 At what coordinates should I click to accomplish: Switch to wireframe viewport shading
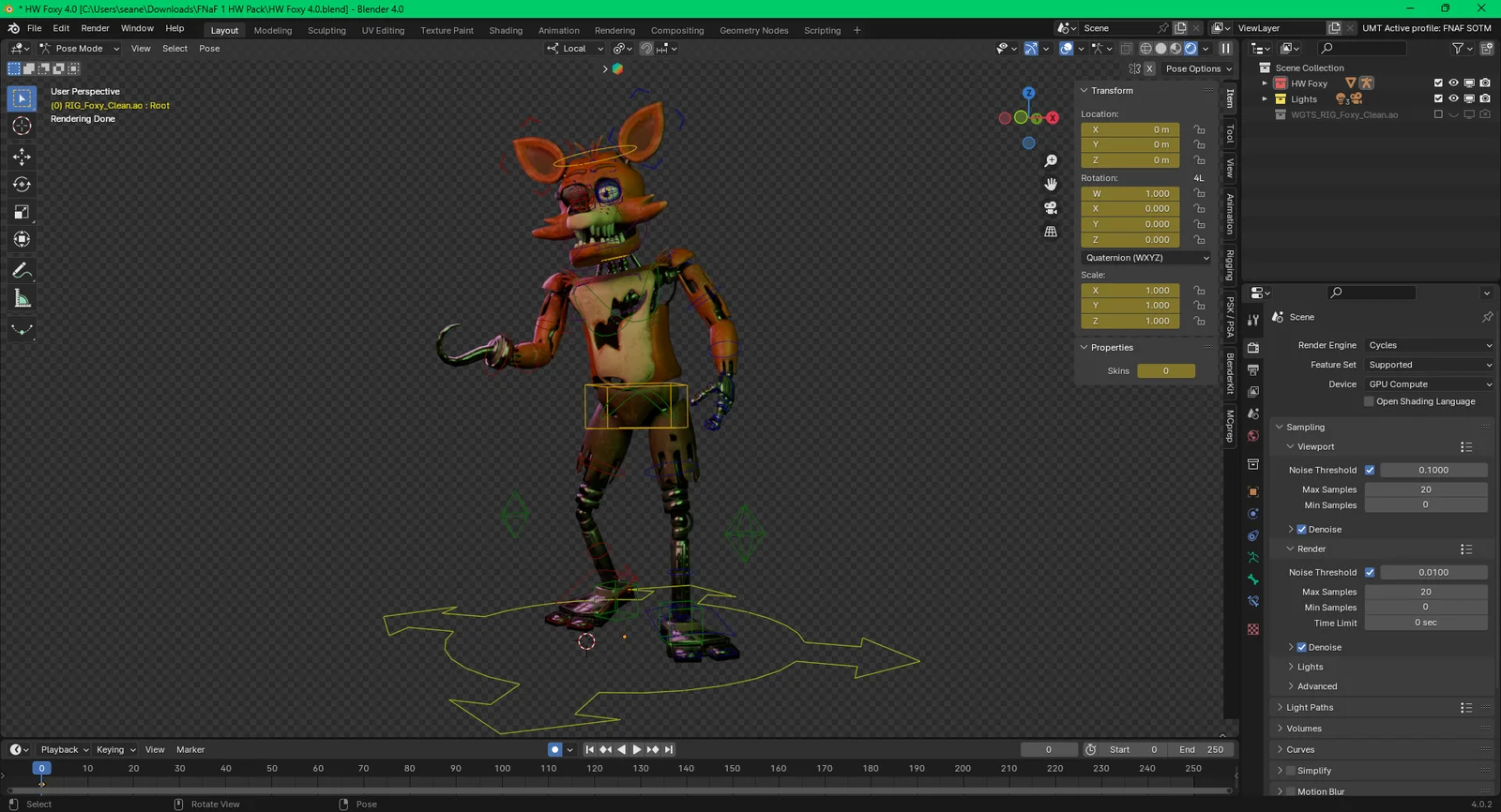point(1145,49)
